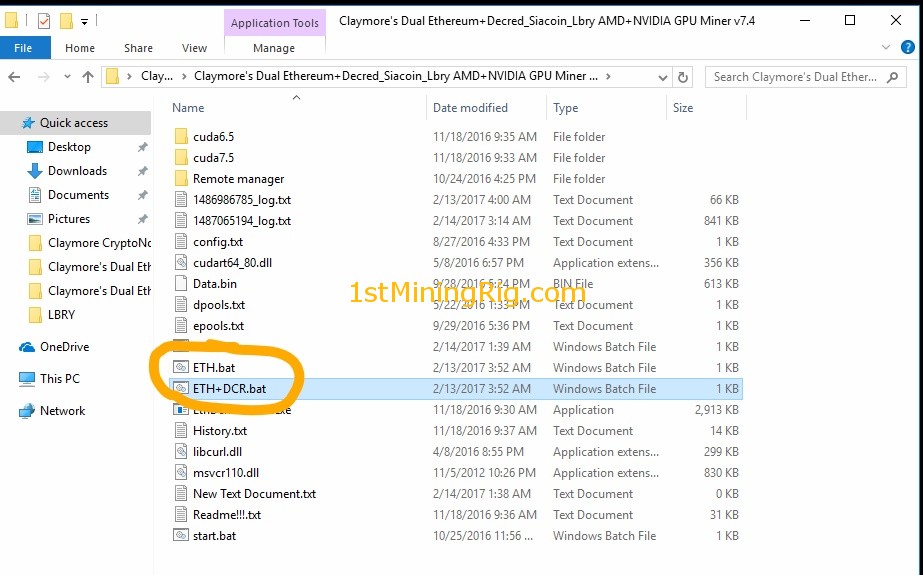The height and width of the screenshot is (575, 923).
Task: Expand the chevron at the breadcrumb end
Action: 608,77
